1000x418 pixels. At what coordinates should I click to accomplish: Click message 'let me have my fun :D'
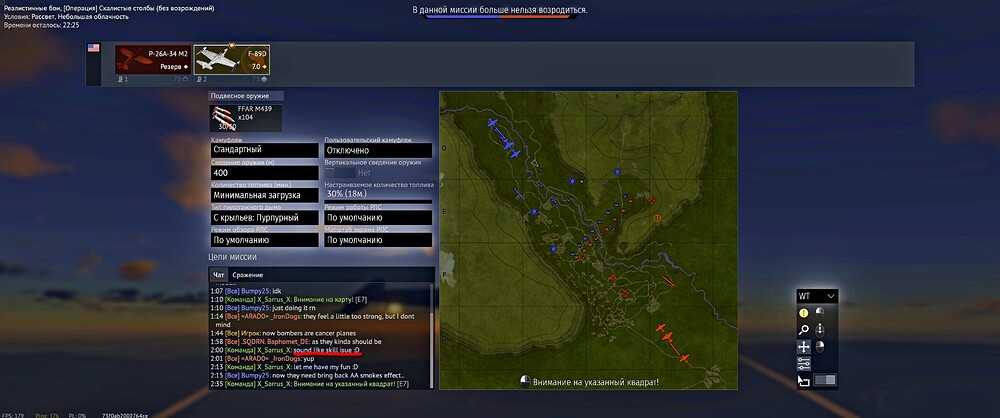327,367
